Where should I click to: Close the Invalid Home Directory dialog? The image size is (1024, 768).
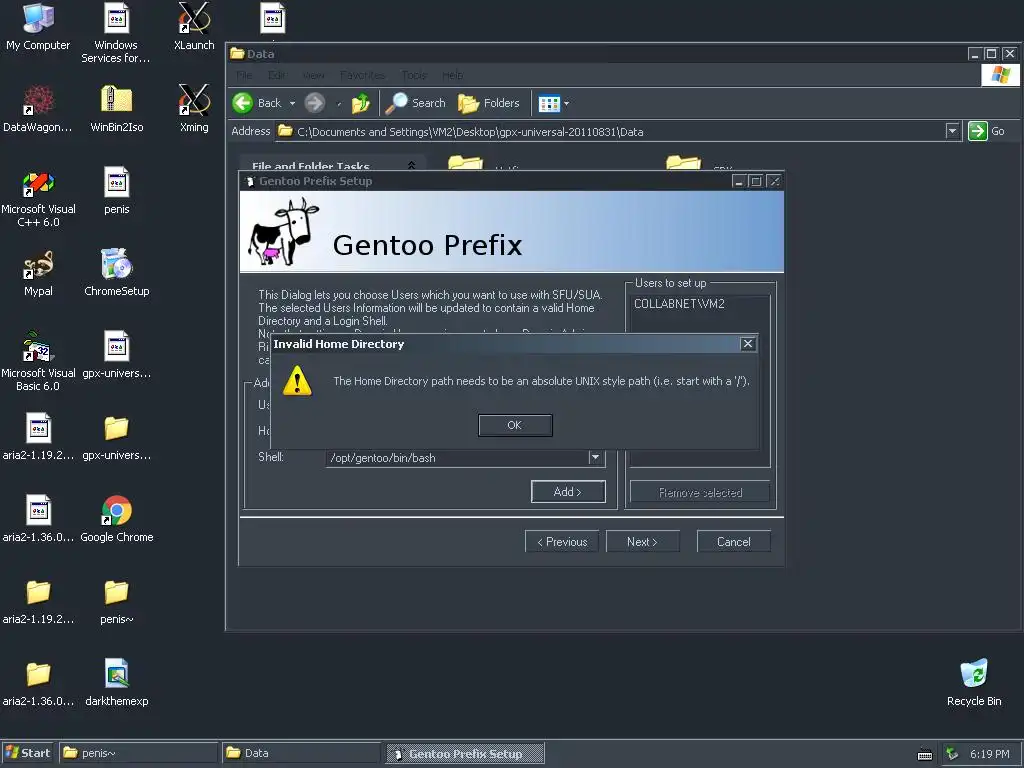(748, 344)
